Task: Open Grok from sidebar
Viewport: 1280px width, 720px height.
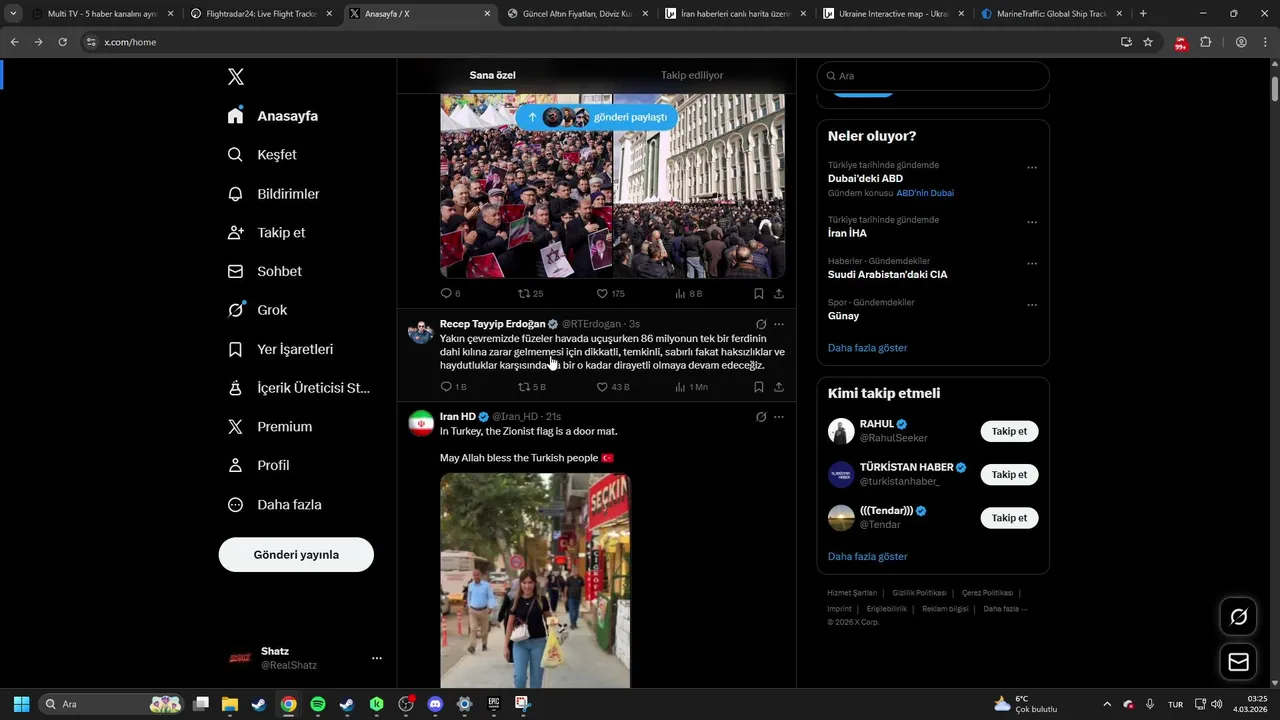Action: point(257,310)
